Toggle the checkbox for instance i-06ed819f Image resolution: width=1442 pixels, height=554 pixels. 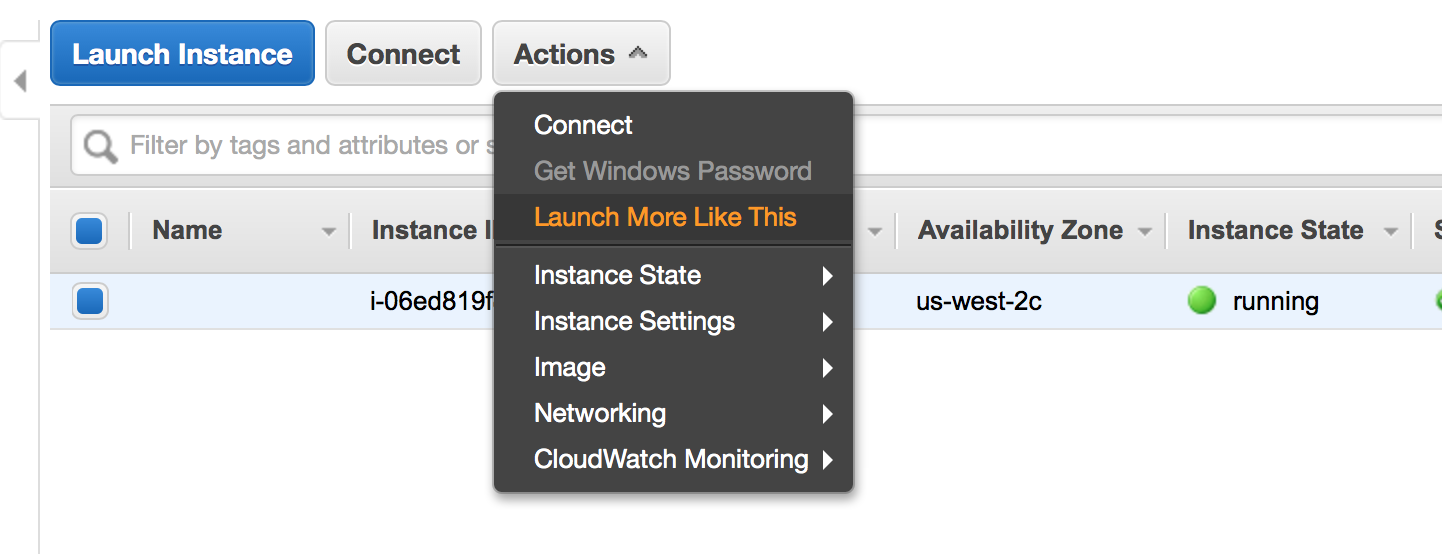[x=89, y=301]
